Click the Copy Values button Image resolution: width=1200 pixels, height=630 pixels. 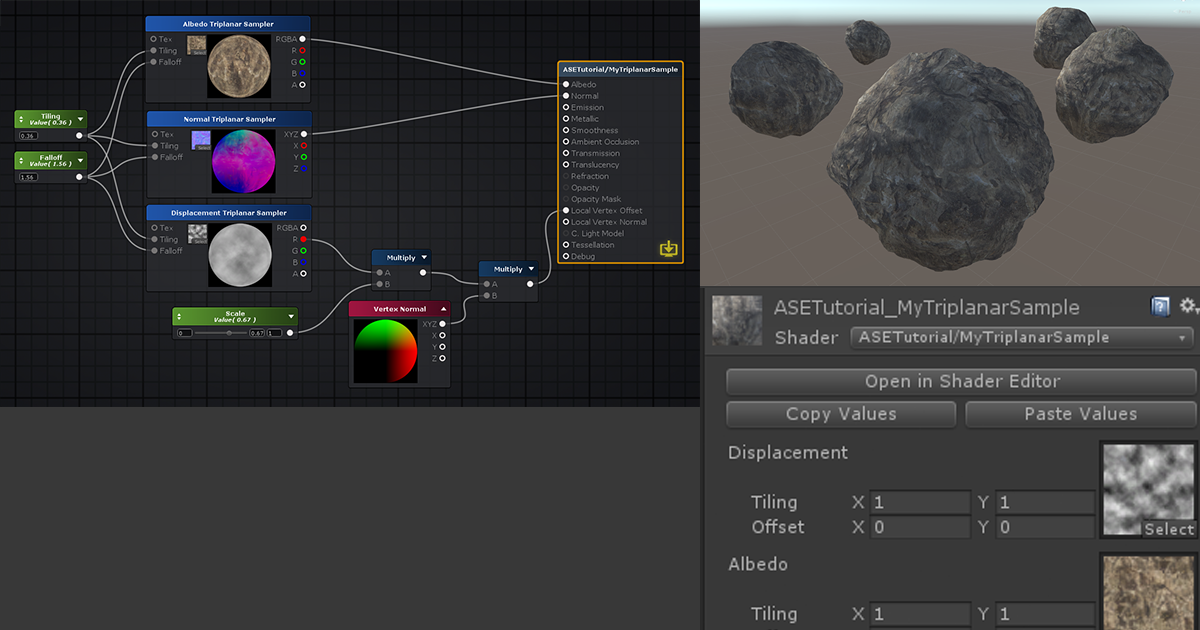[841, 414]
